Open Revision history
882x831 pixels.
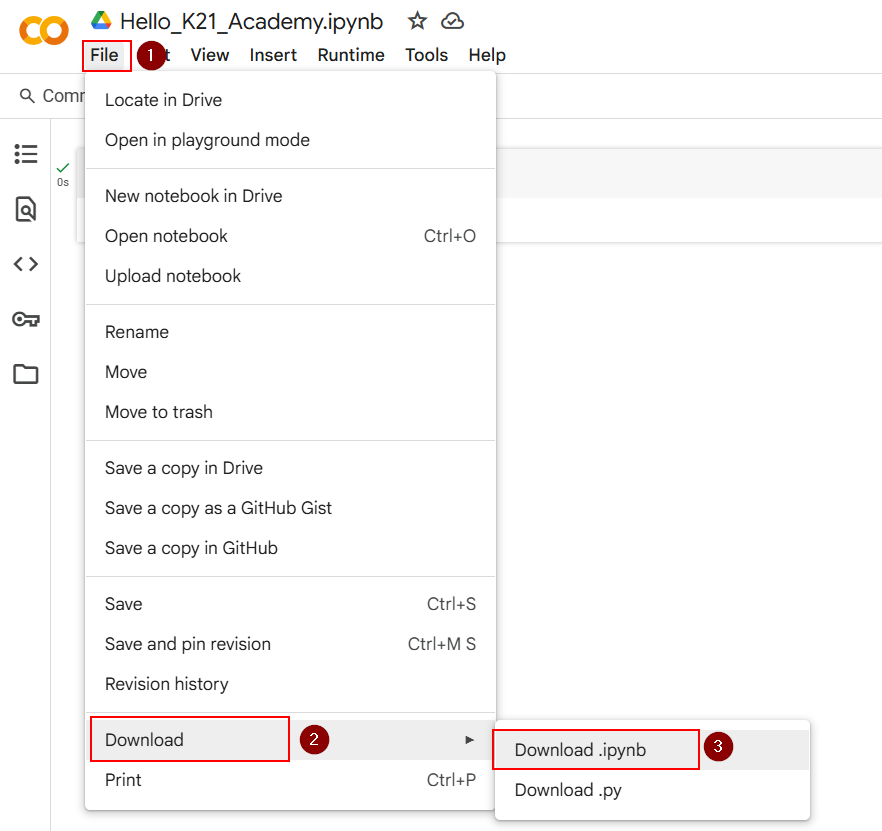pyautogui.click(x=290, y=684)
